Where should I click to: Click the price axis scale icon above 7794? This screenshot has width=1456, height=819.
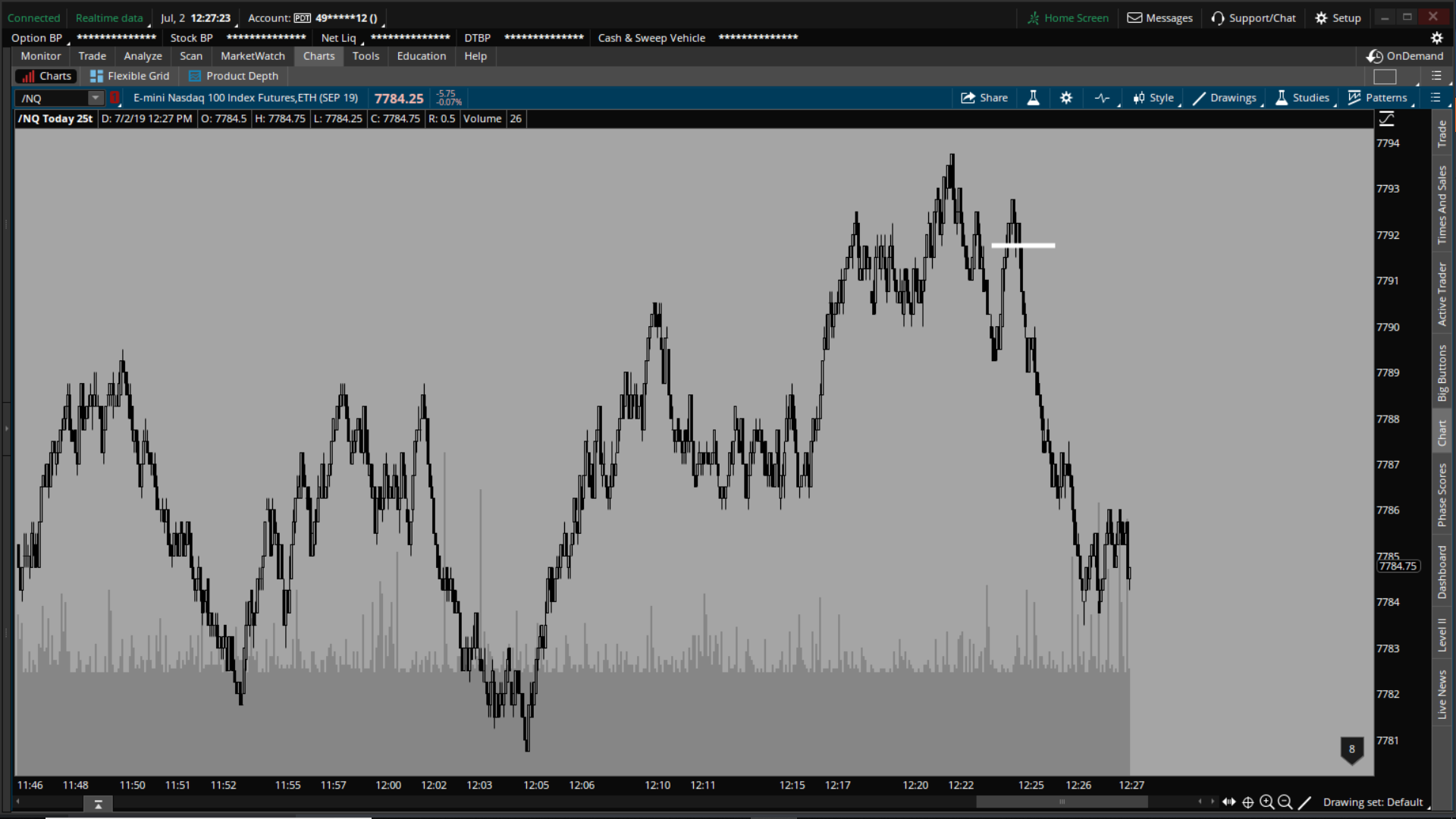(1387, 119)
